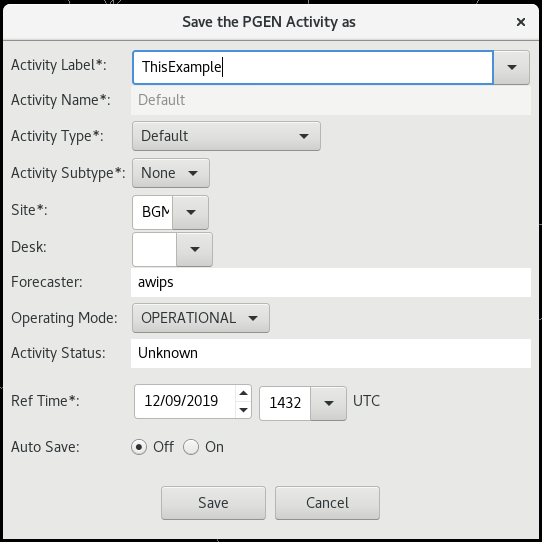Increment the Ref Time date with up arrow
542x542 pixels.
point(243,393)
